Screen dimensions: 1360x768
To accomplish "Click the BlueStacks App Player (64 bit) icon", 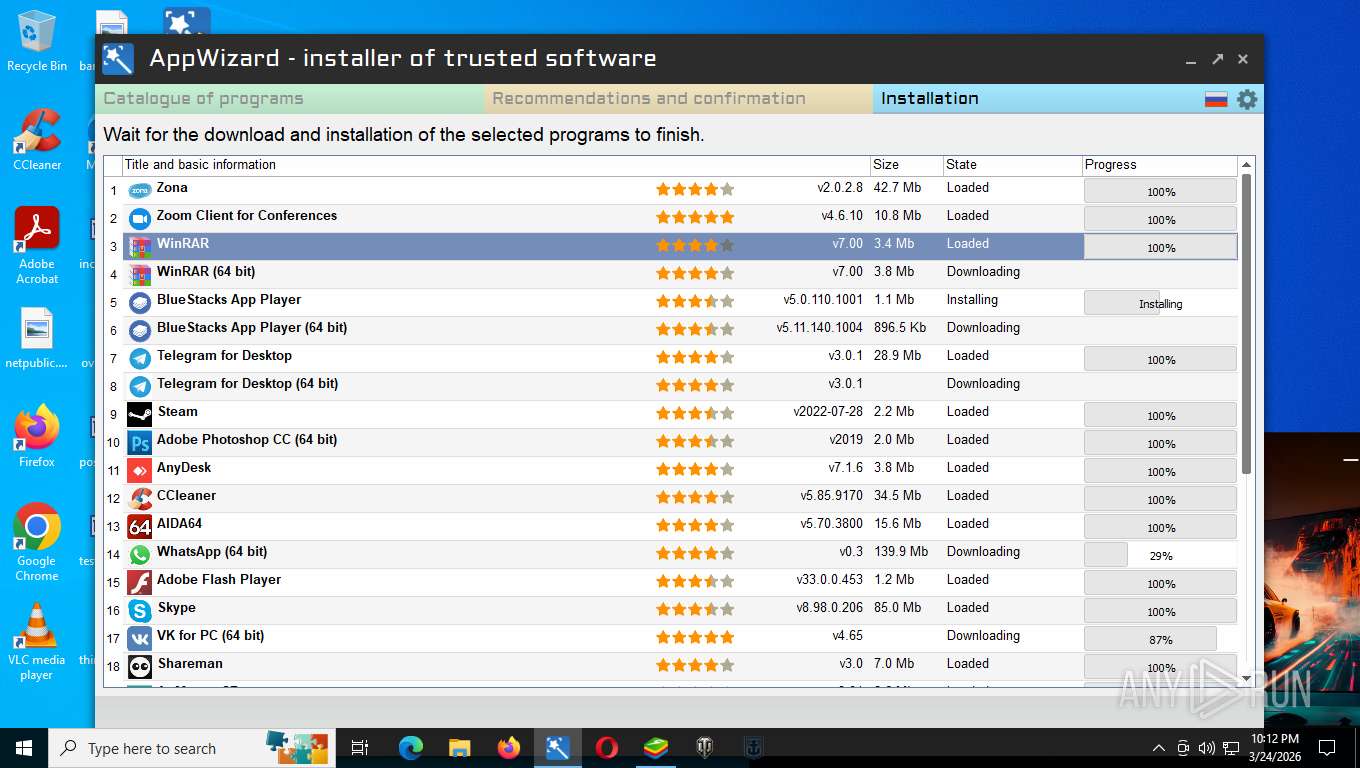I will point(140,330).
